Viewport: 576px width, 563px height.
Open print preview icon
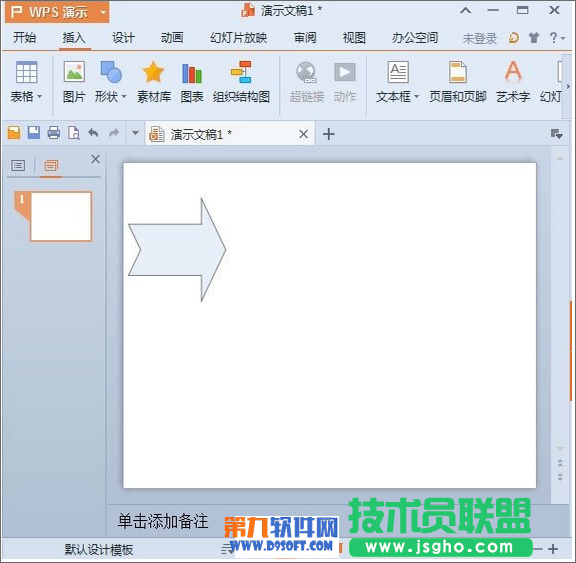click(x=74, y=133)
